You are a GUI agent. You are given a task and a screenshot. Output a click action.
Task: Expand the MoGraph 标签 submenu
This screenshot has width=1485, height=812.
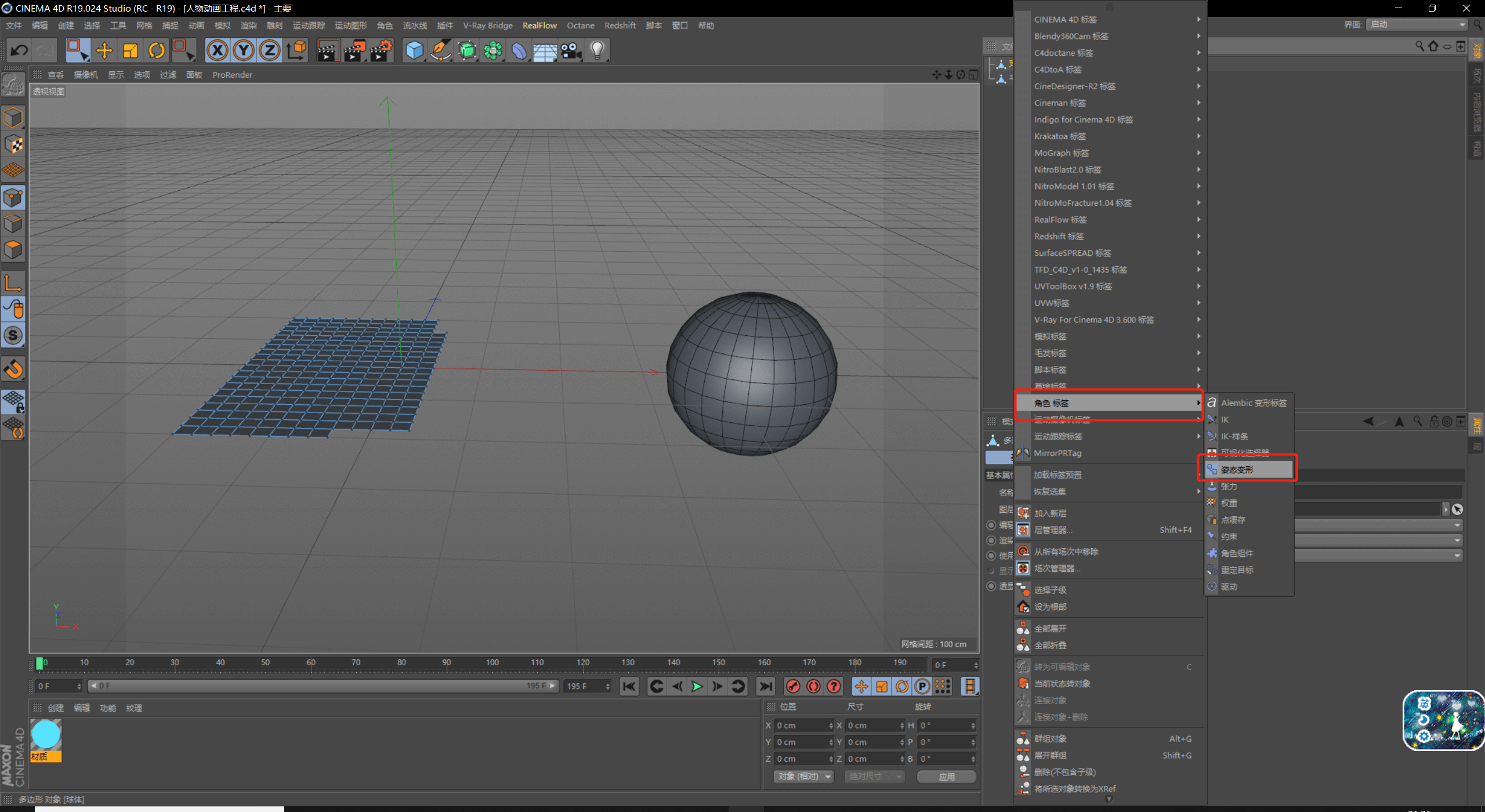click(x=1109, y=153)
